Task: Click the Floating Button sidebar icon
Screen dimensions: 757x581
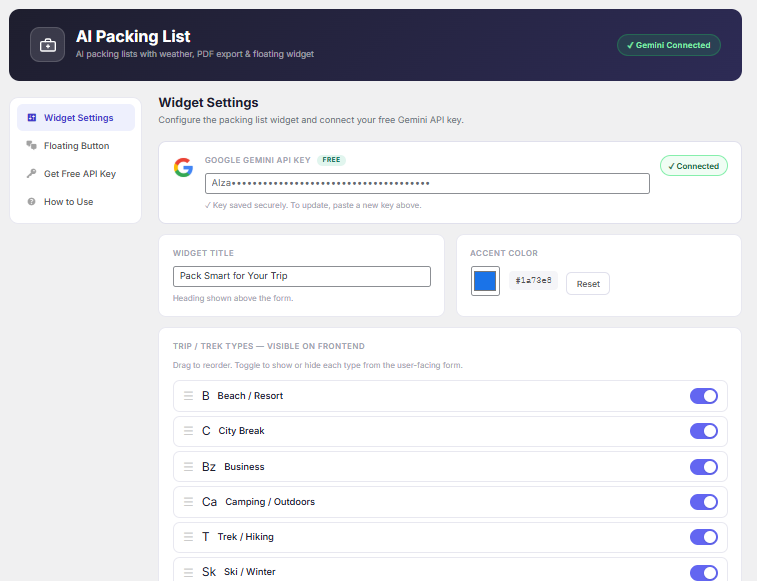Action: pyautogui.click(x=31, y=145)
